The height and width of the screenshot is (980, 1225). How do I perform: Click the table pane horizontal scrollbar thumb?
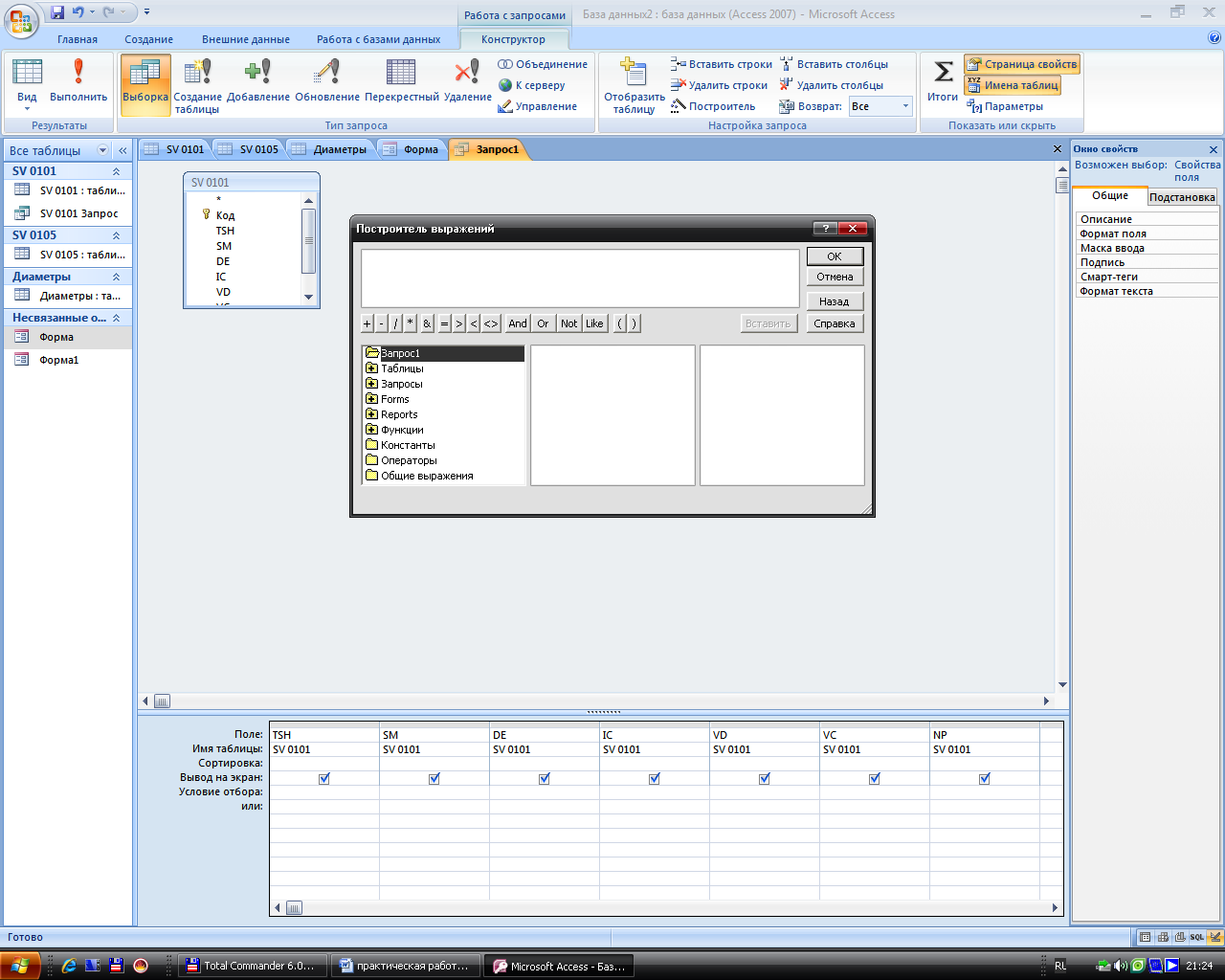(162, 702)
